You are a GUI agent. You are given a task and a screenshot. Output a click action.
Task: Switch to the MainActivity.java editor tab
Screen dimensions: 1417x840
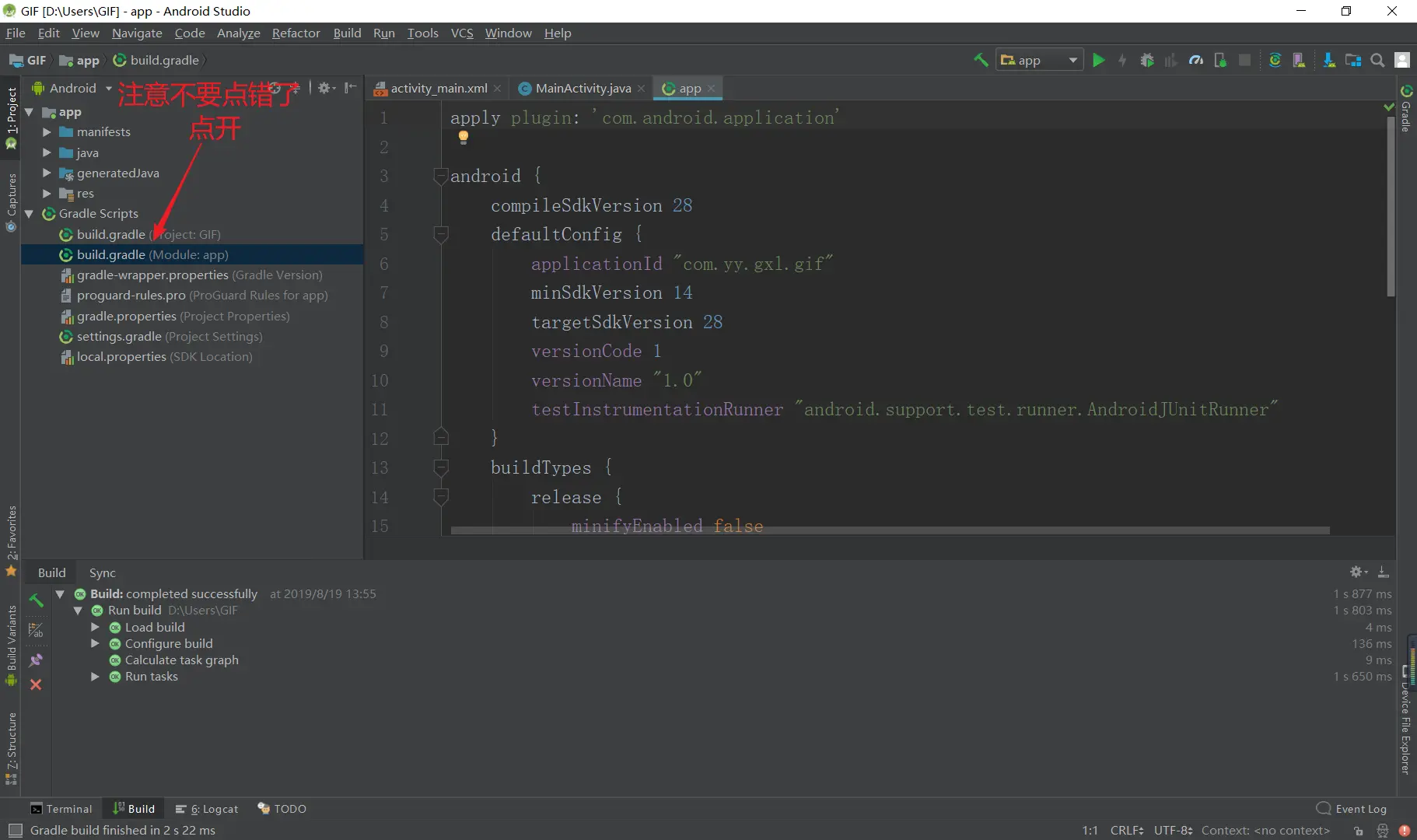583,89
